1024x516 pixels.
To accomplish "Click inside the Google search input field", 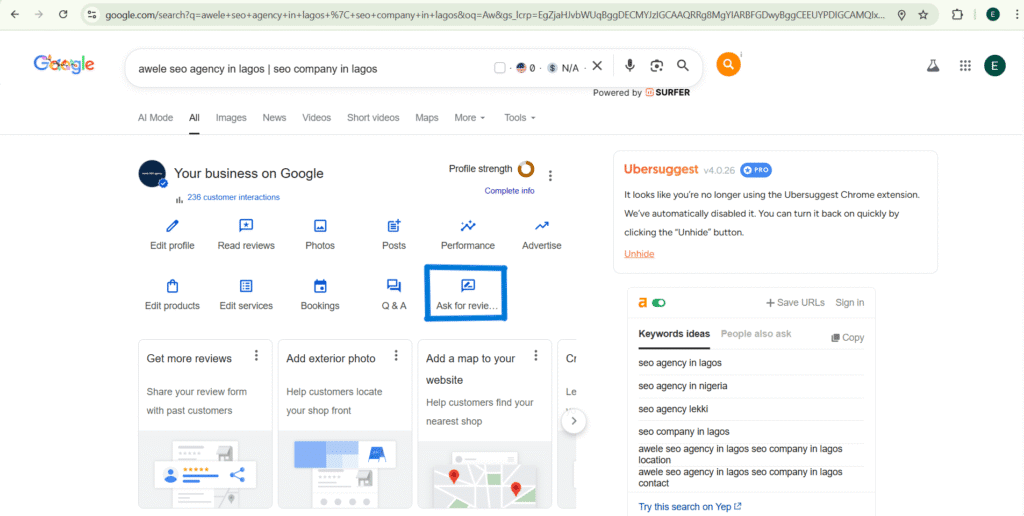I will point(300,69).
